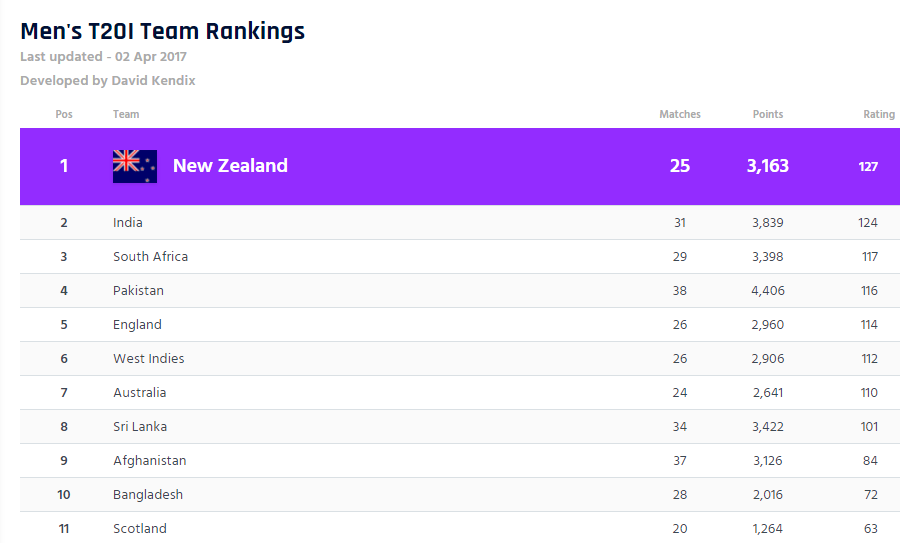The image size is (905, 543).
Task: Click the Points column header
Action: click(x=768, y=115)
